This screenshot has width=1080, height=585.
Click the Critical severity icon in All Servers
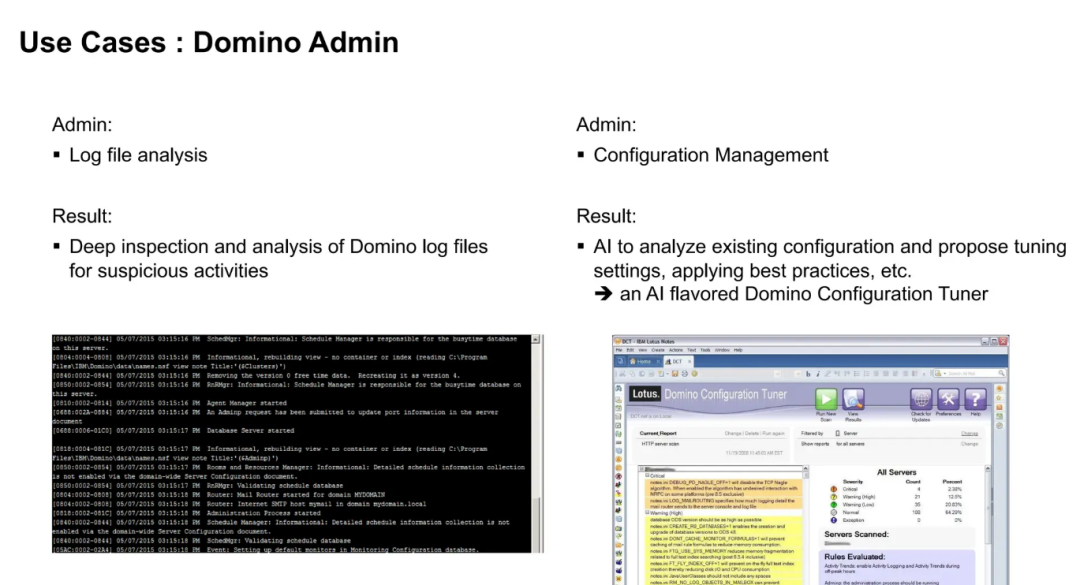(834, 489)
